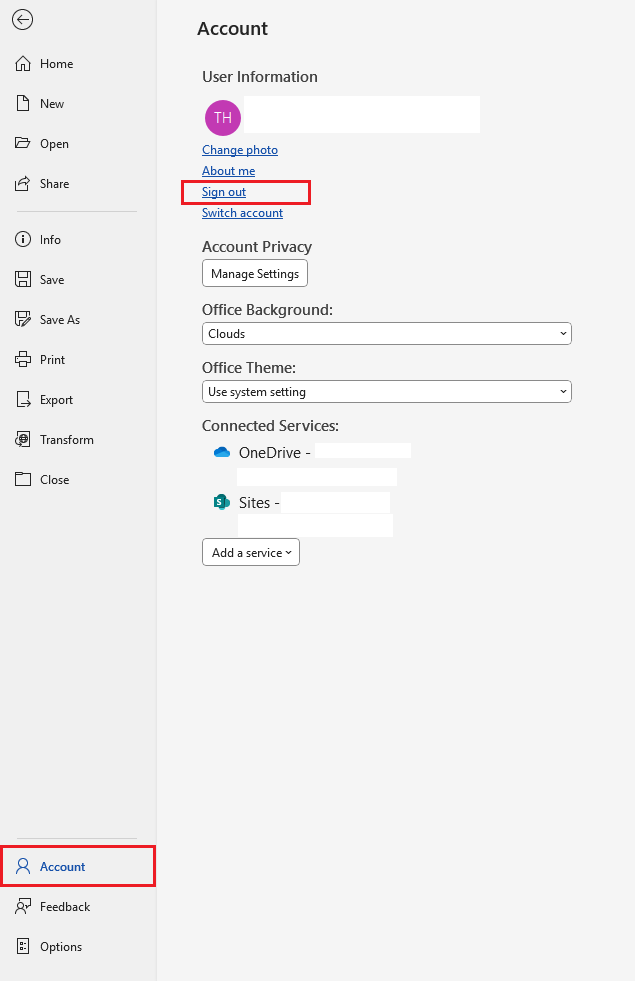The width and height of the screenshot is (635, 981).
Task: Click the Transform icon
Action: (20, 439)
